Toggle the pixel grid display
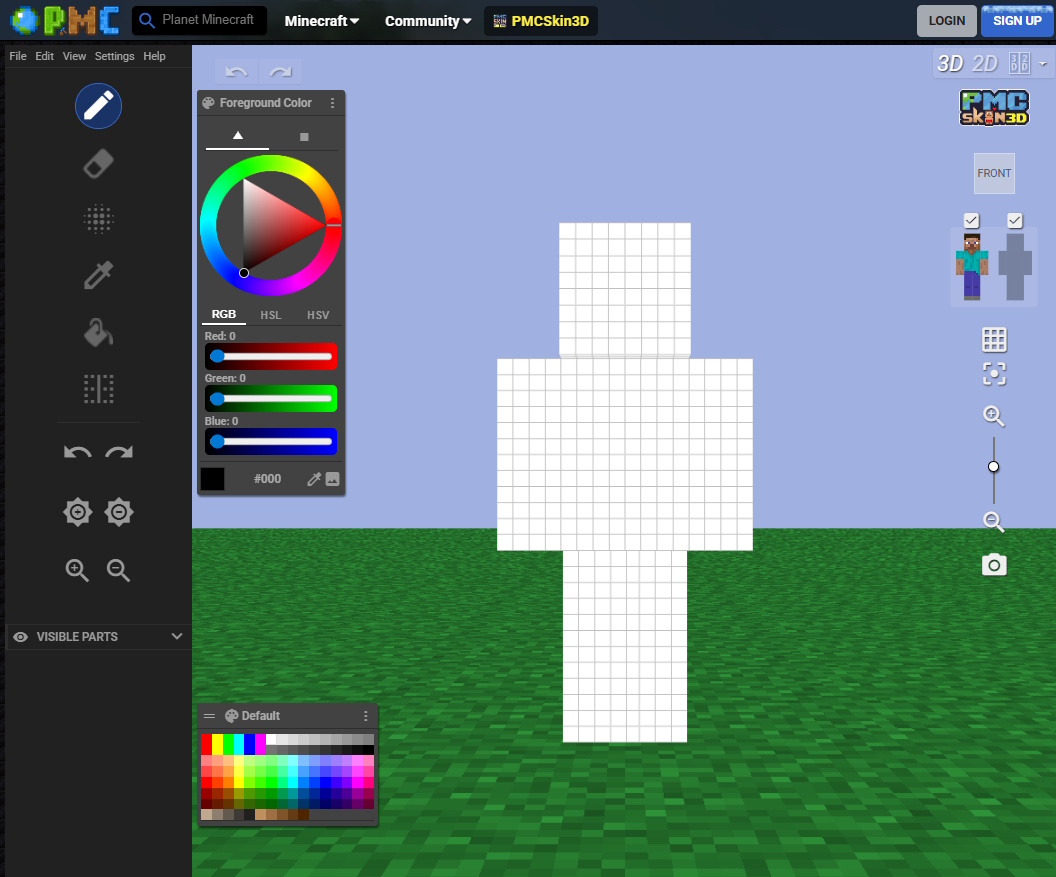 pos(994,338)
